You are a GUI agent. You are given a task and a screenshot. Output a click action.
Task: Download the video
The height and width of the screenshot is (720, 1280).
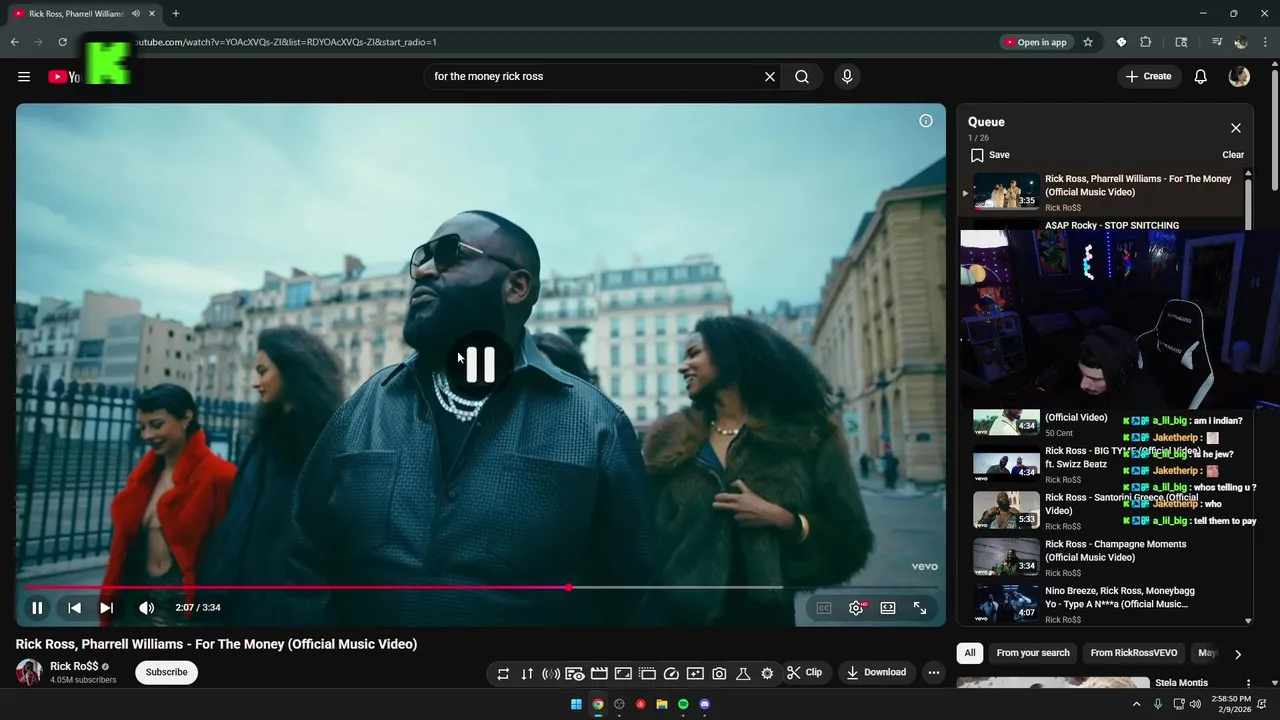pyautogui.click(x=876, y=673)
